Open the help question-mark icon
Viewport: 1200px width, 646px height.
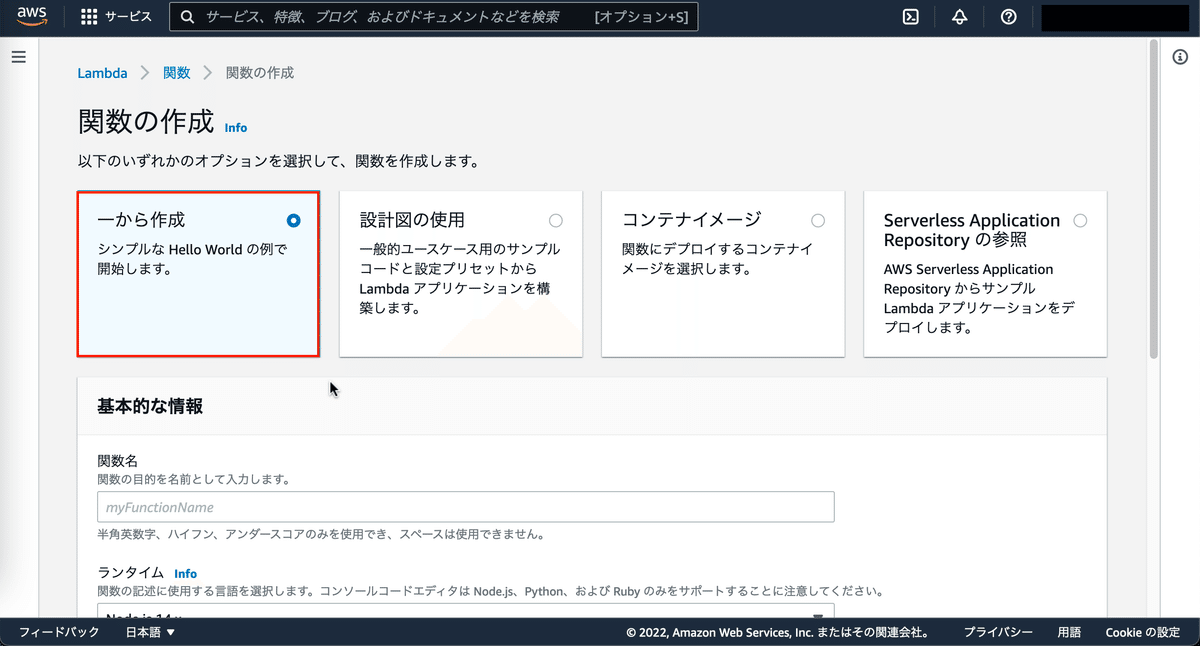click(x=1008, y=17)
